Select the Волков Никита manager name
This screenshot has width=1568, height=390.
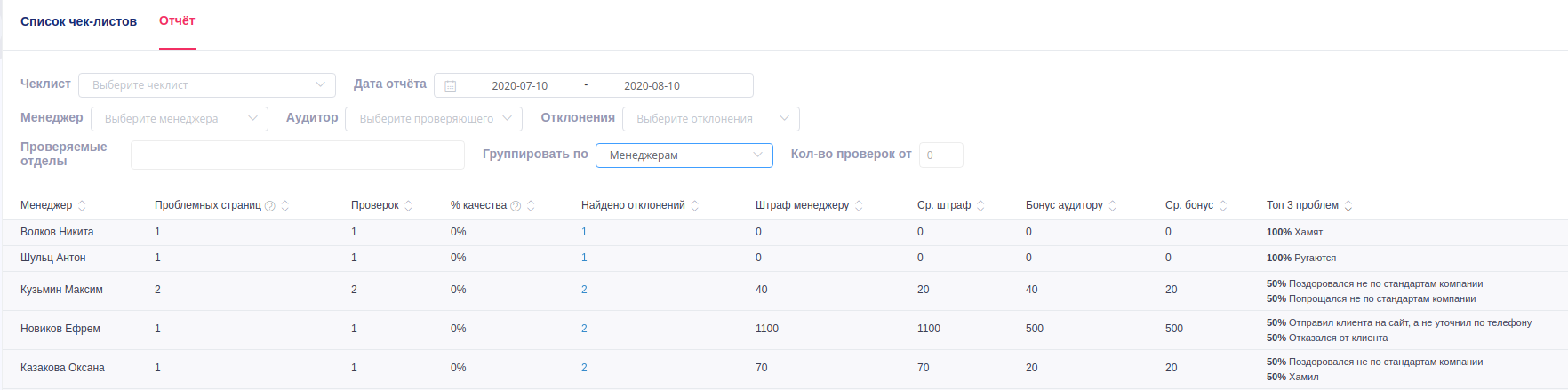pos(57,232)
